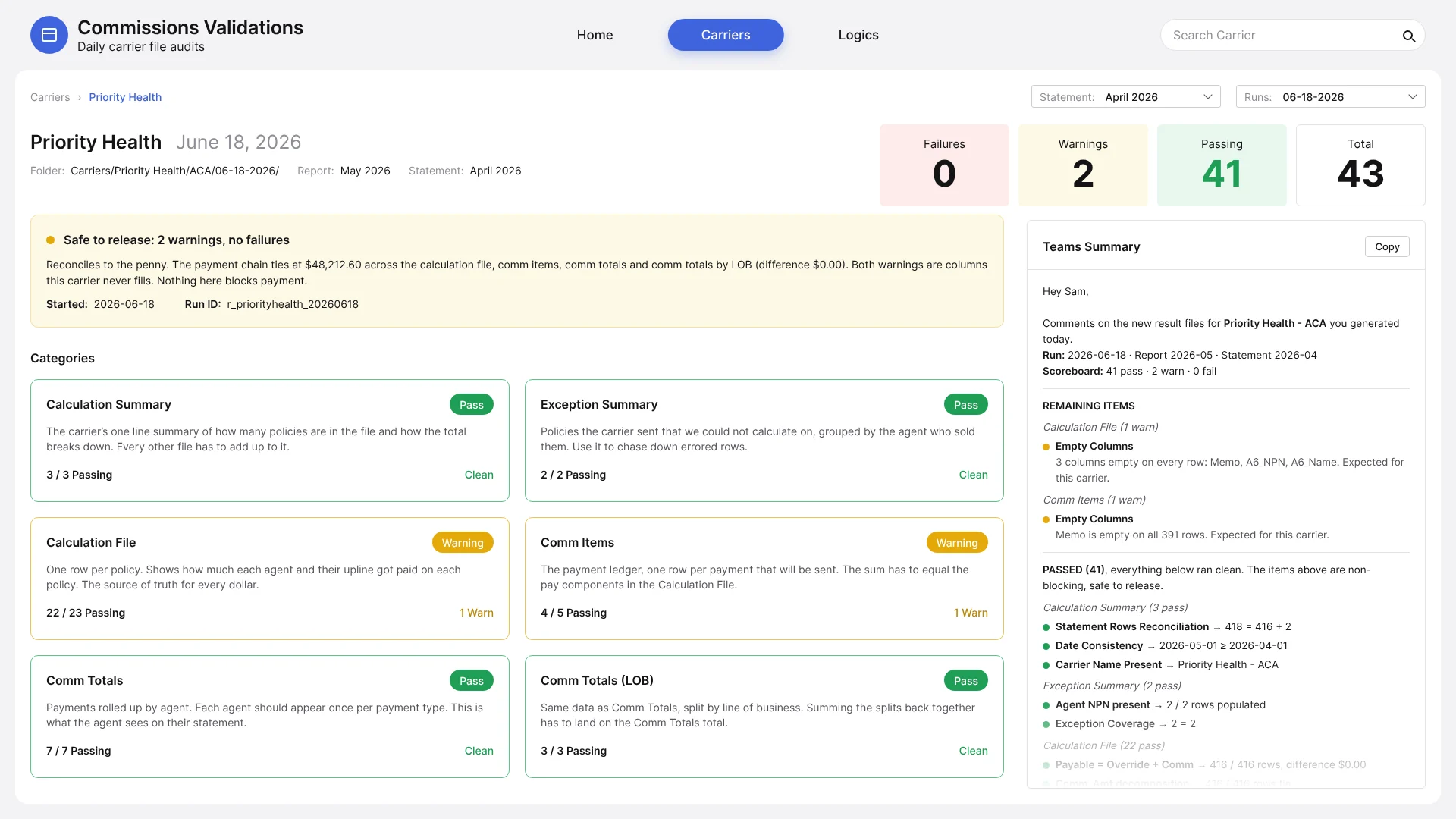Click the Commissions Validations logo icon

49,35
